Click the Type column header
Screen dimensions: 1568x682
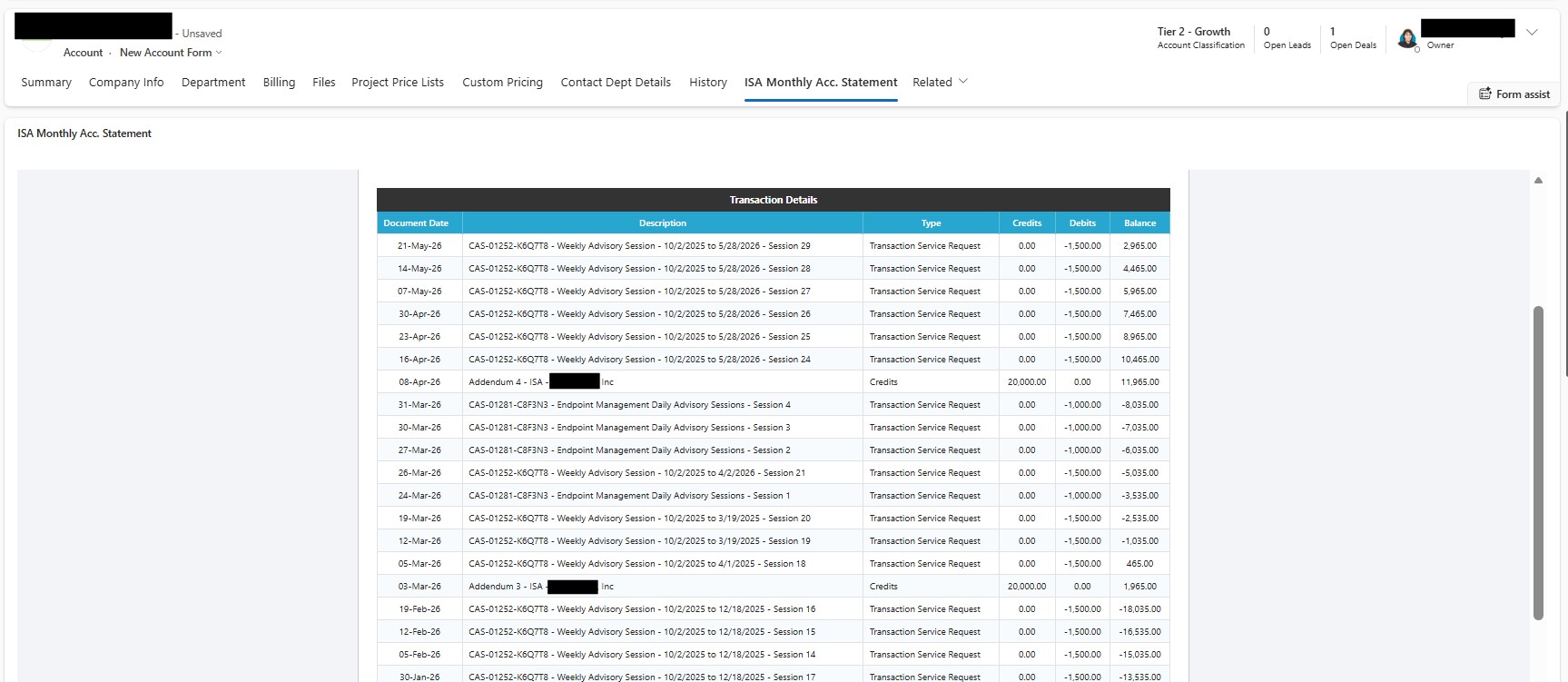coord(931,222)
